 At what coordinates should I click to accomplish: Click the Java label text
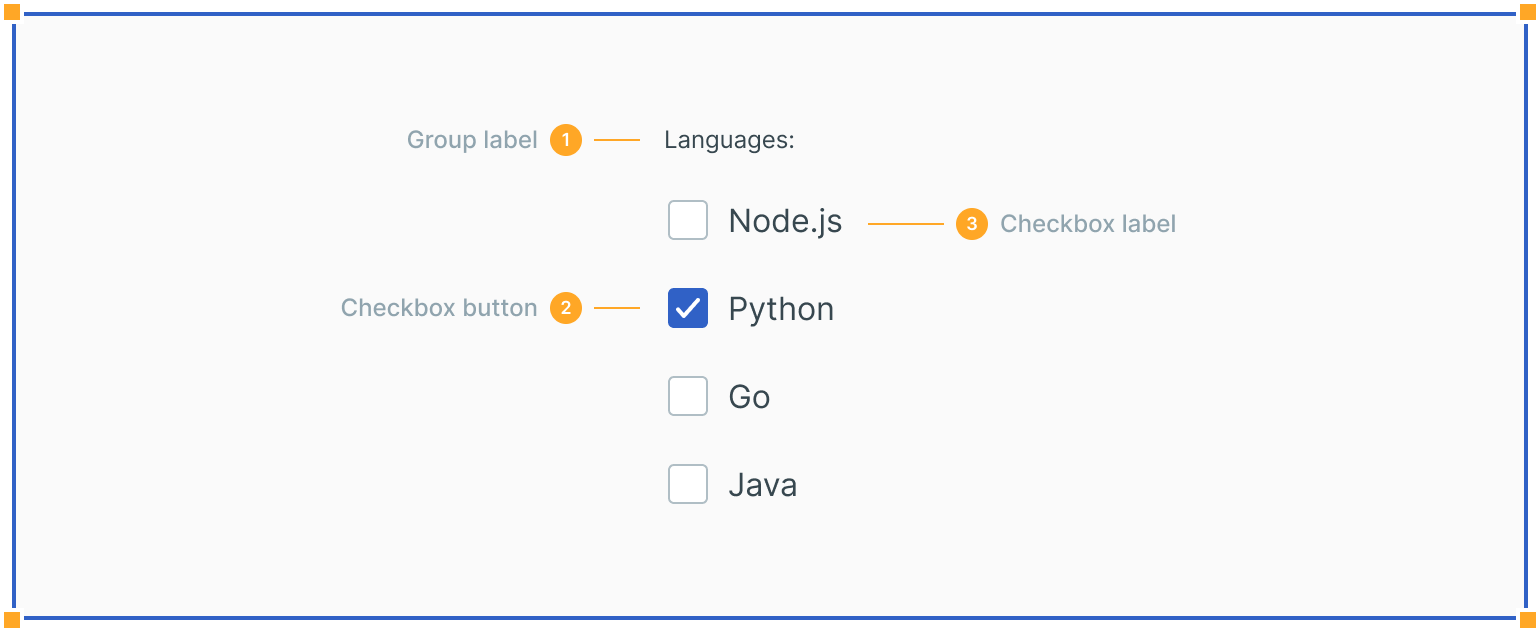pyautogui.click(x=762, y=485)
